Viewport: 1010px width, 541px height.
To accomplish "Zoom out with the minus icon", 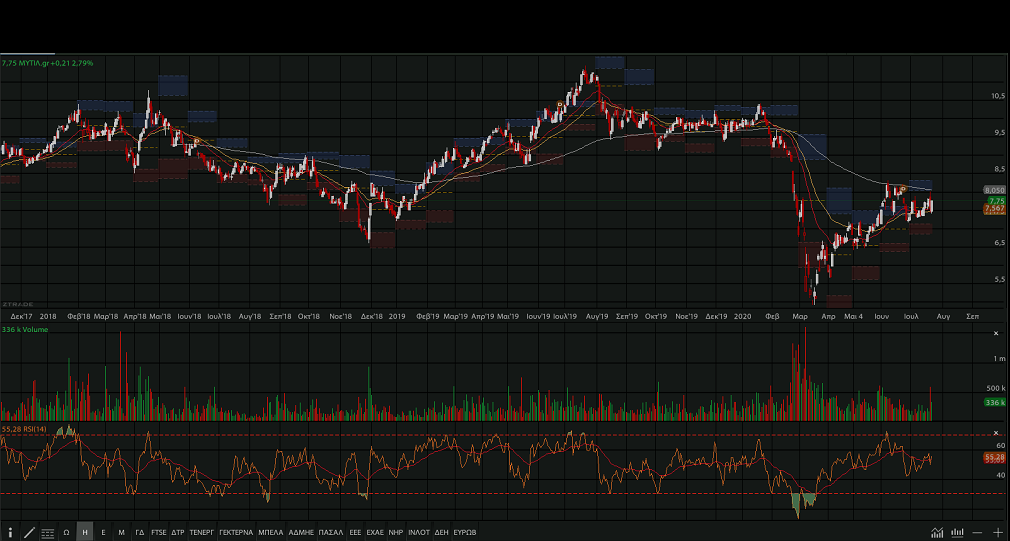I will pos(978,532).
